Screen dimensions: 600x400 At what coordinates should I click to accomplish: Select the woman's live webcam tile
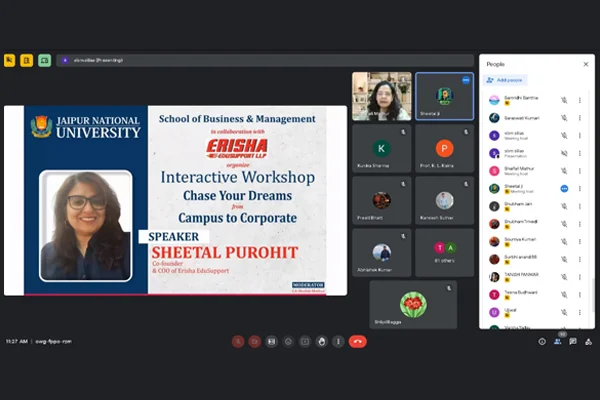pyautogui.click(x=382, y=96)
